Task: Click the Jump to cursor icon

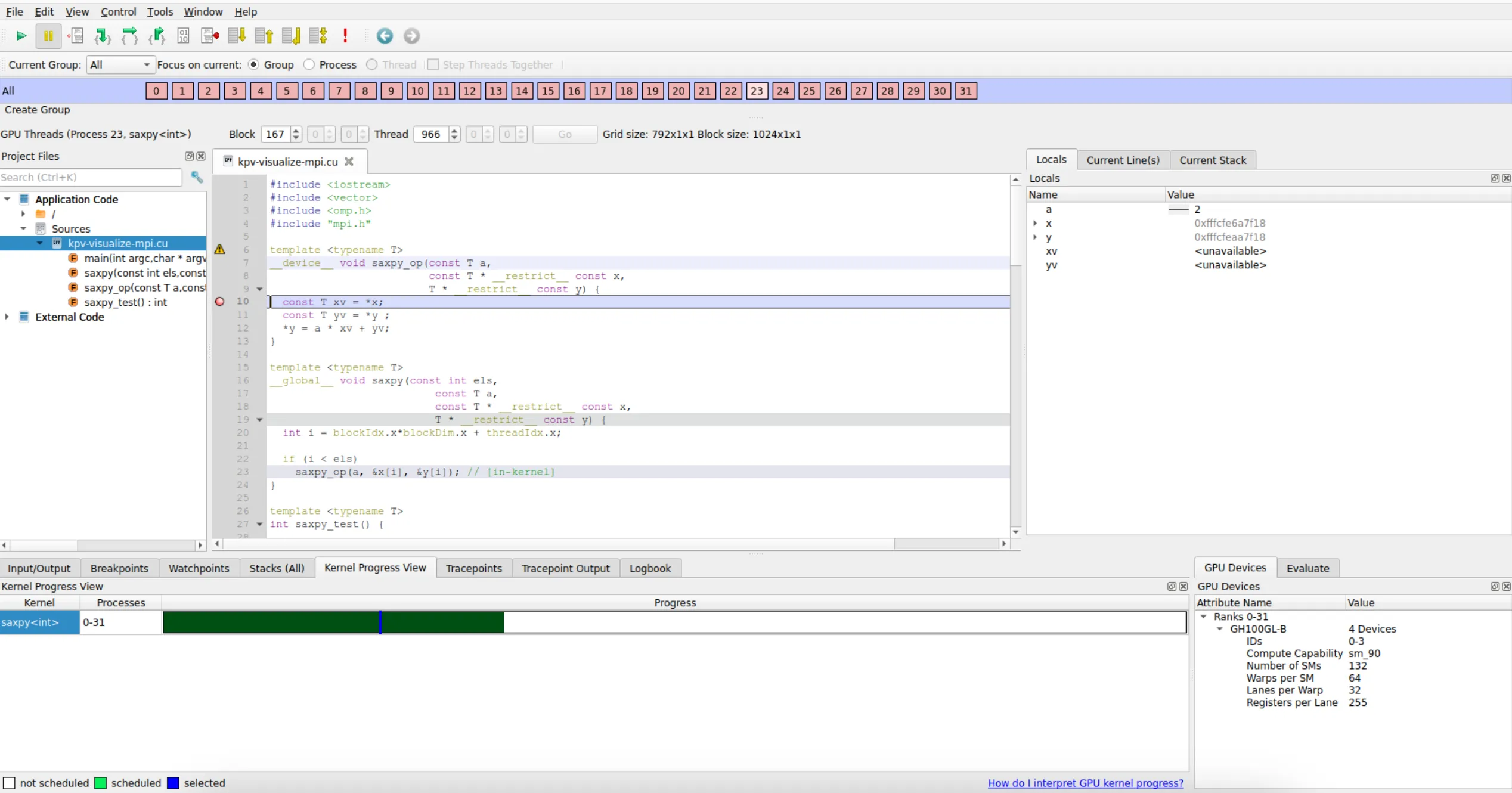Action: 210,36
